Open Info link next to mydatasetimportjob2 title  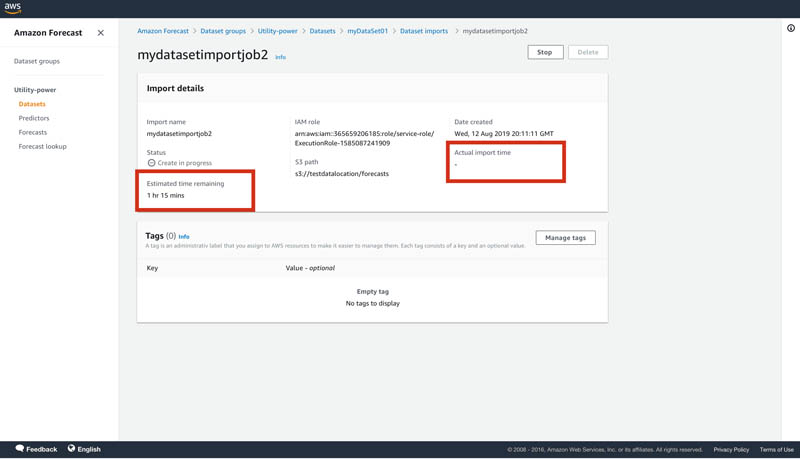tap(281, 57)
